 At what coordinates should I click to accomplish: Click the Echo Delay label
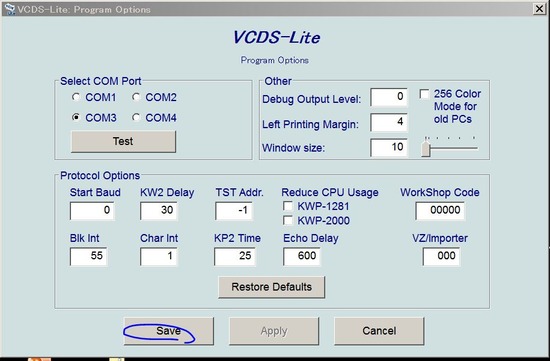coord(311,238)
